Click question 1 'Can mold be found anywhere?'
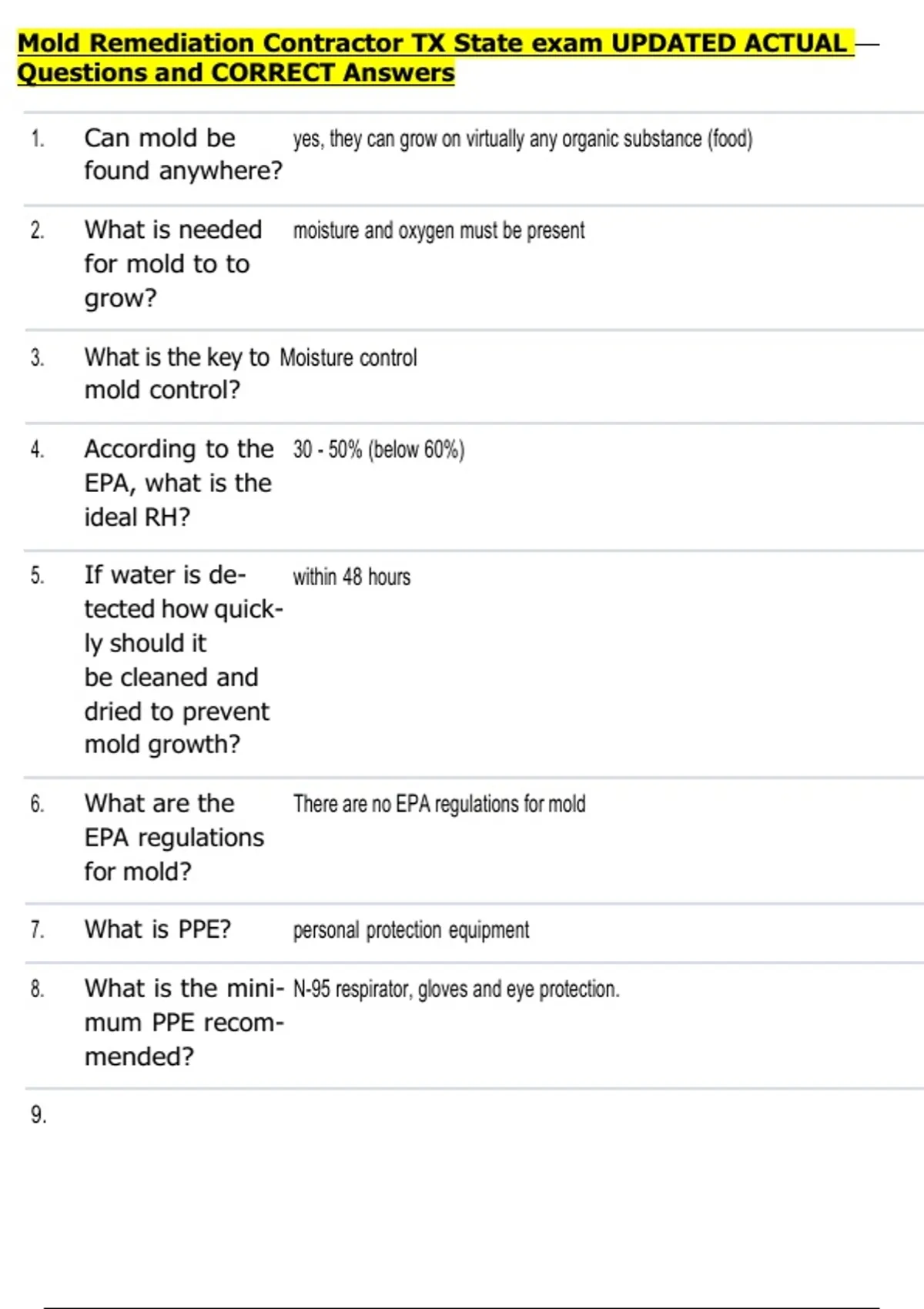The height and width of the screenshot is (1309, 924). coord(182,154)
